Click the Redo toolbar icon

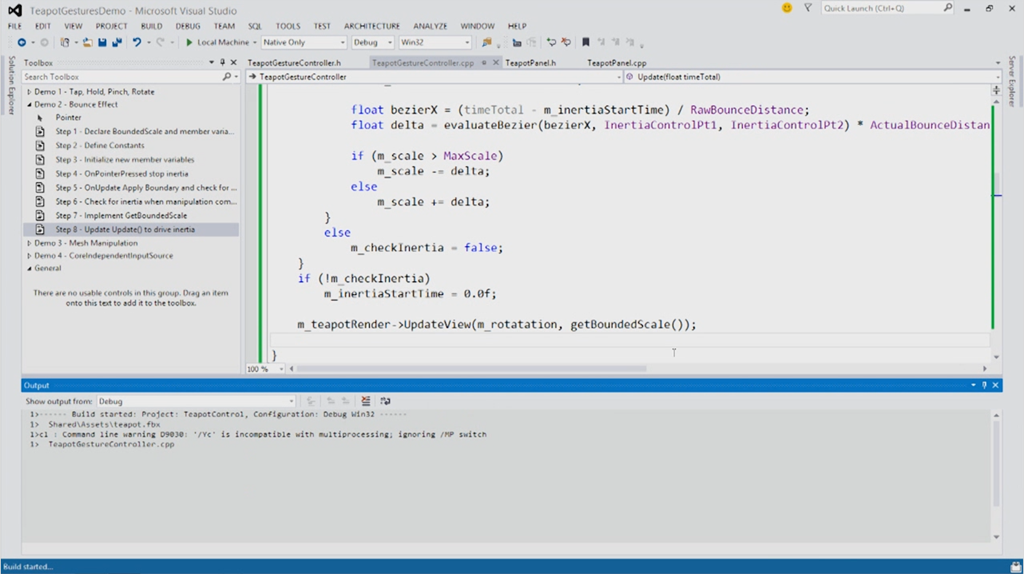click(x=160, y=42)
